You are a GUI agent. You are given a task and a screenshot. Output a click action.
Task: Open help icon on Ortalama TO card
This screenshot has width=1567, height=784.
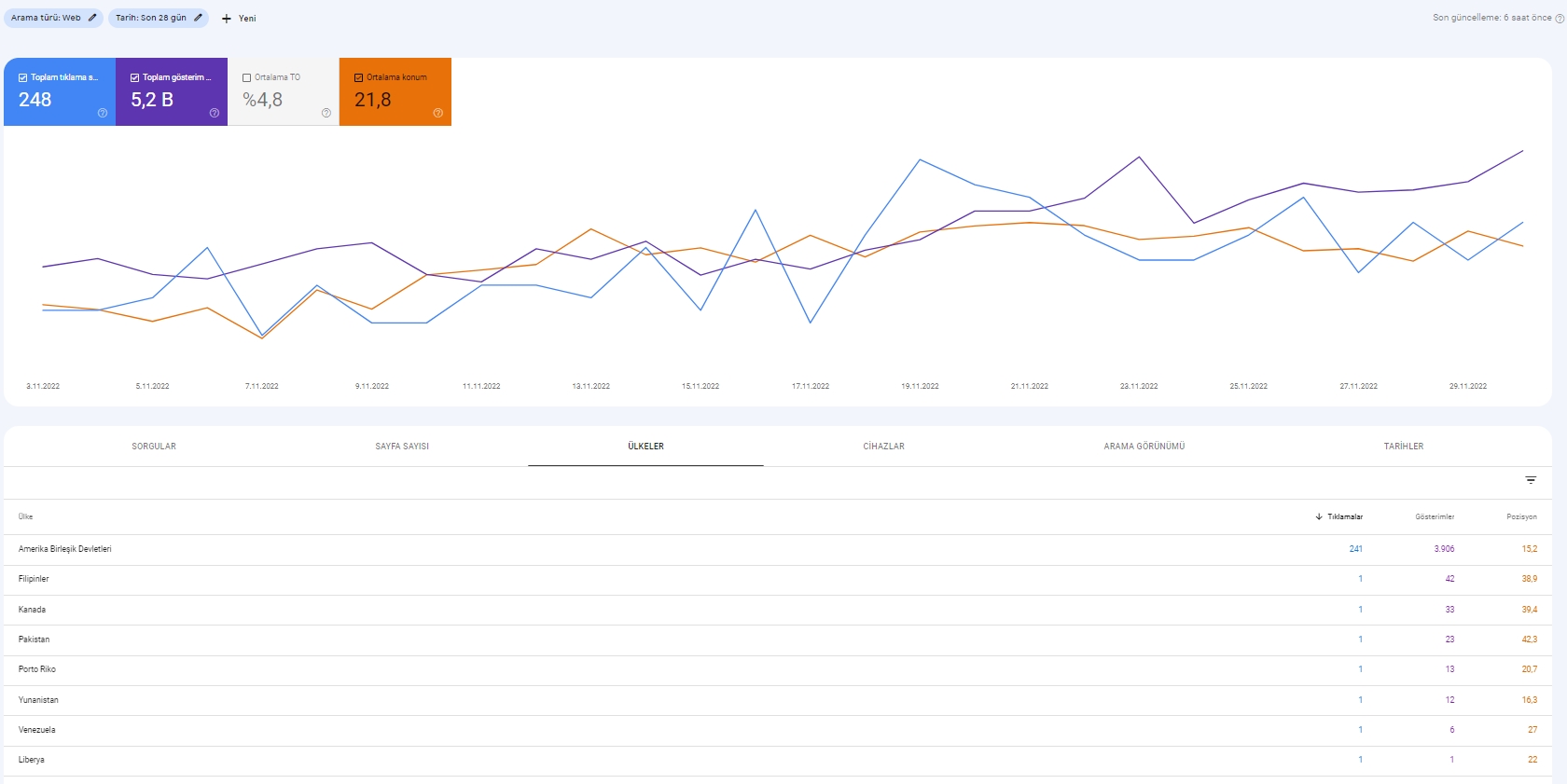[x=326, y=113]
